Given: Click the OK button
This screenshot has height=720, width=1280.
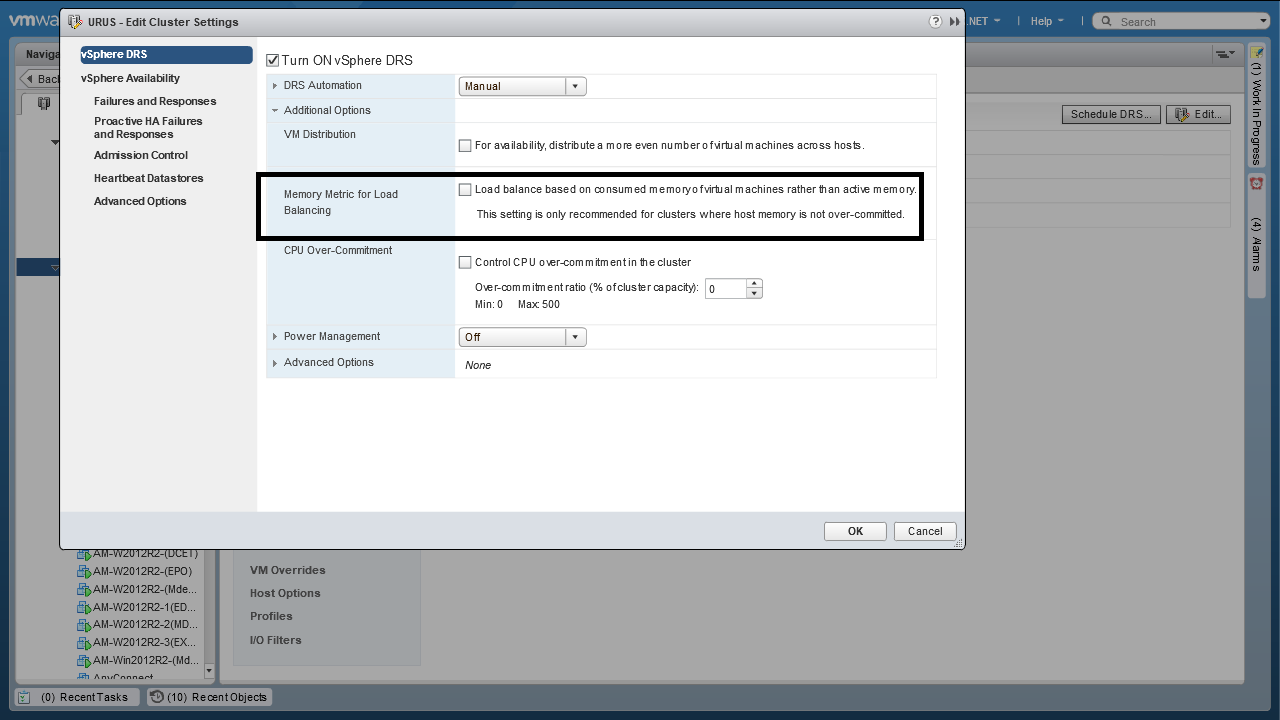Looking at the screenshot, I should [x=855, y=531].
